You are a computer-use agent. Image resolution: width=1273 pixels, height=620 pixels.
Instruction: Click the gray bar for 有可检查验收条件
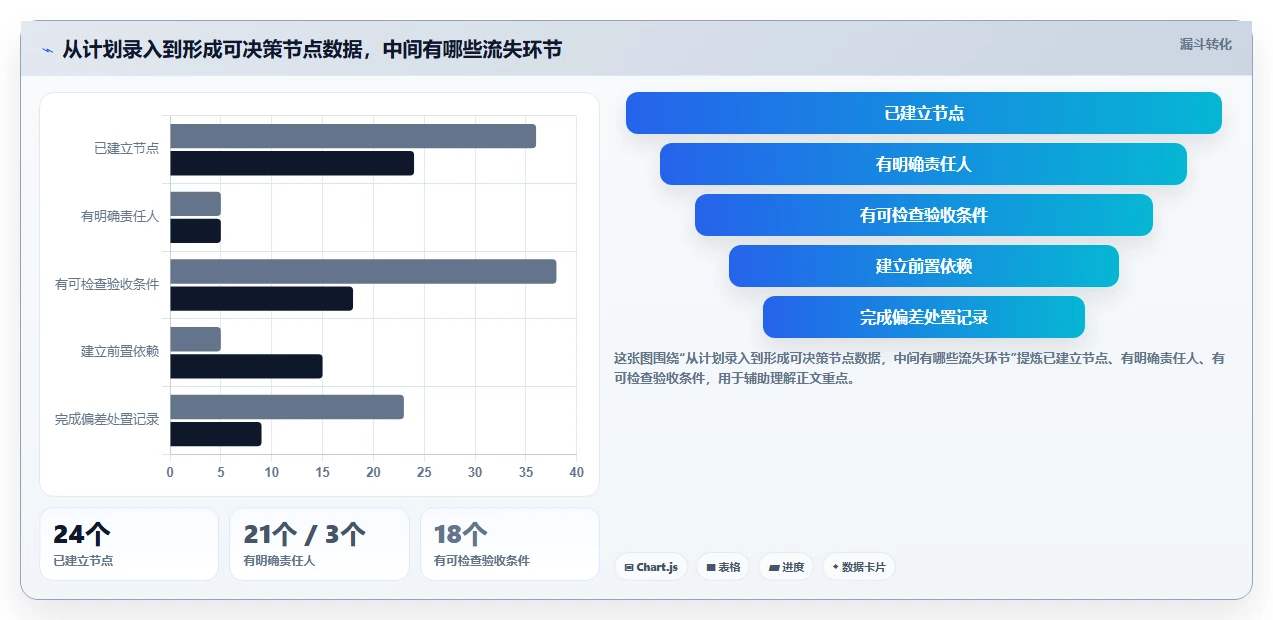[x=363, y=272]
